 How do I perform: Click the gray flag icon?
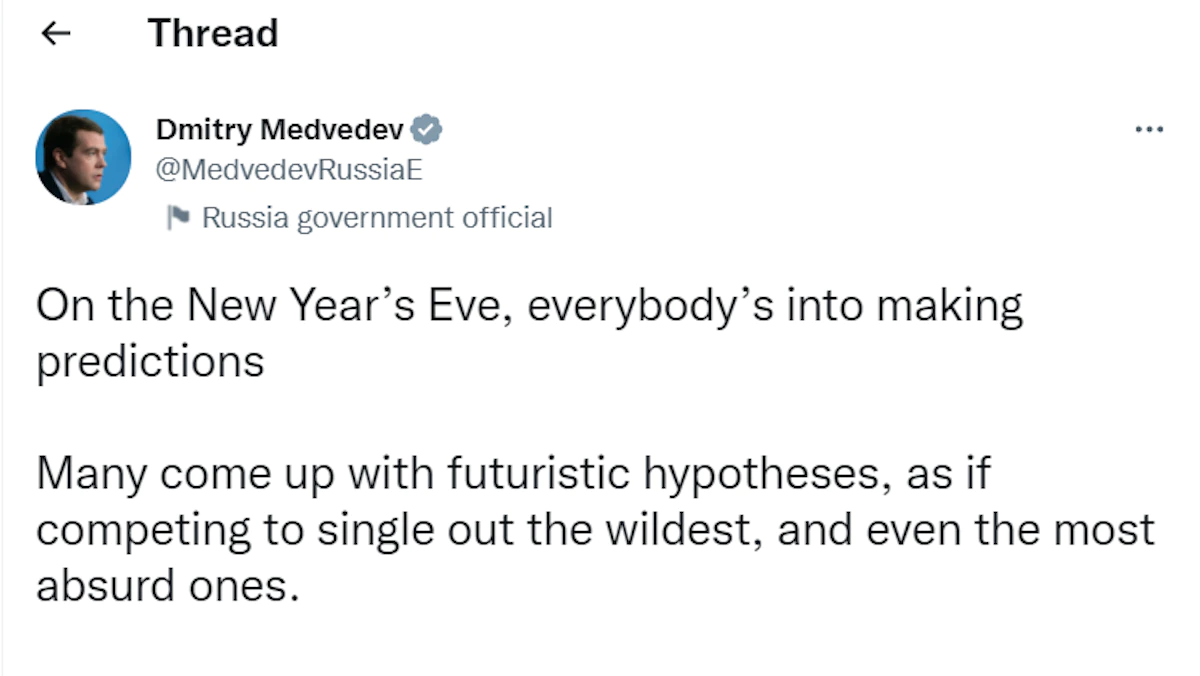pos(178,217)
